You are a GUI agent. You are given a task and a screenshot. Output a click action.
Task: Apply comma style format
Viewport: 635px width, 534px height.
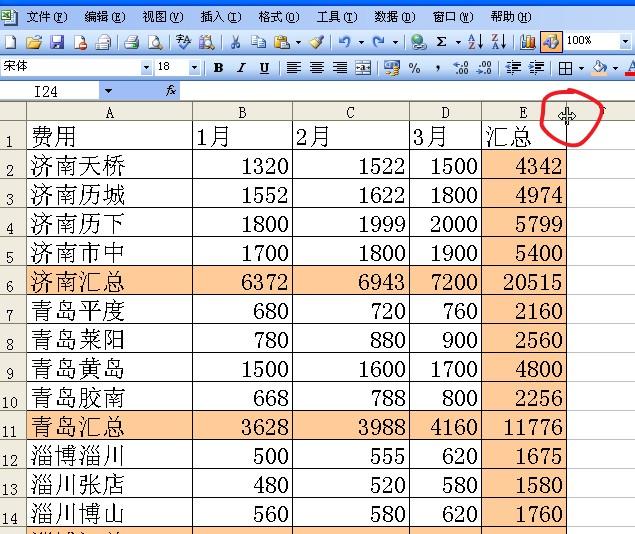(438, 68)
